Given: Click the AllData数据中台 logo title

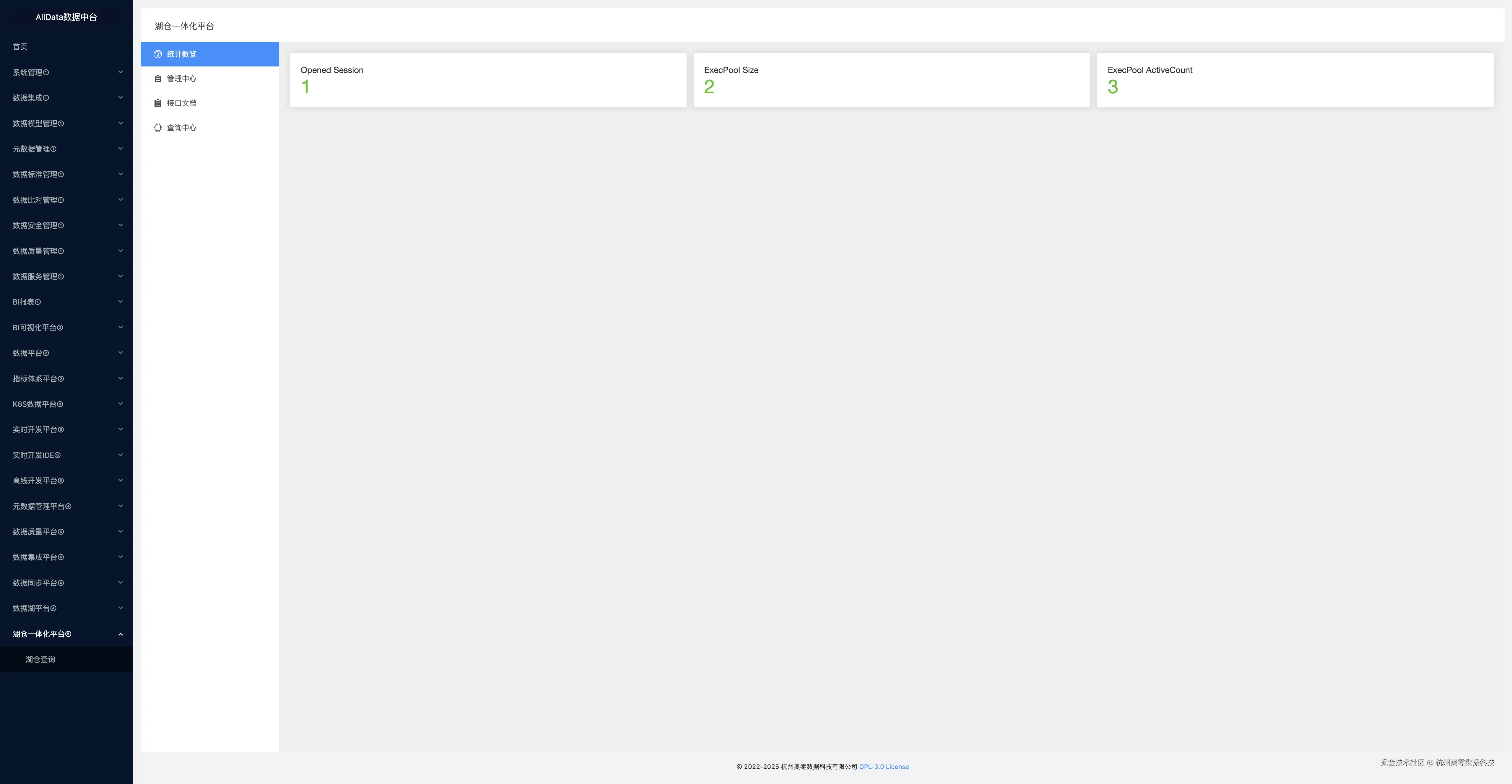Looking at the screenshot, I should (x=66, y=17).
